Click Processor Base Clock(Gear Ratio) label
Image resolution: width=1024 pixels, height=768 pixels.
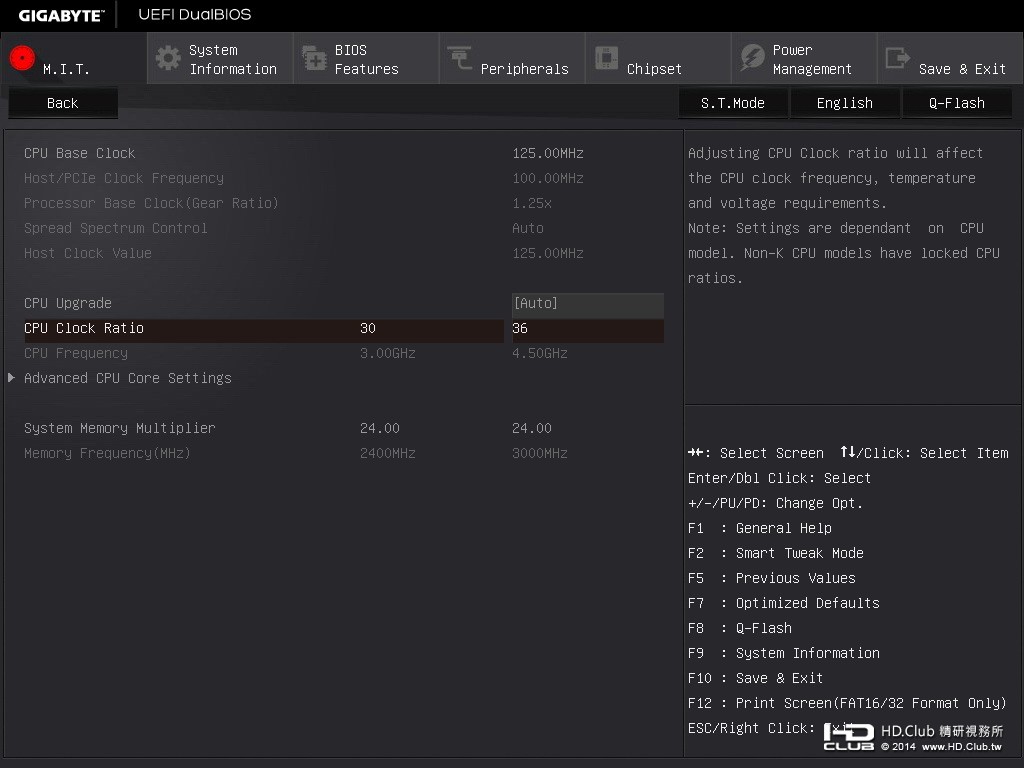tap(152, 203)
